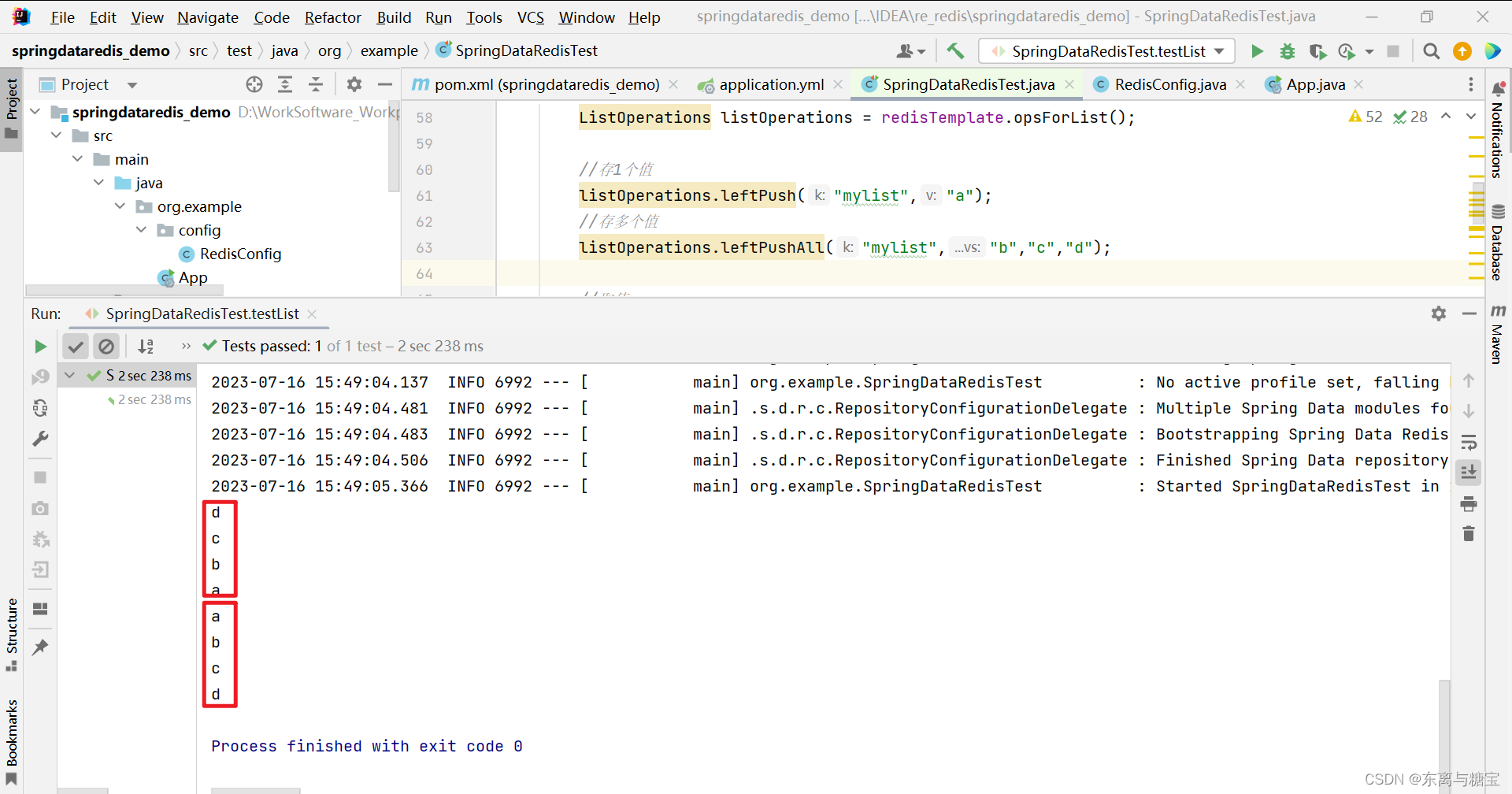The width and height of the screenshot is (1512, 794).
Task: Open the File menu
Action: tap(62, 17)
